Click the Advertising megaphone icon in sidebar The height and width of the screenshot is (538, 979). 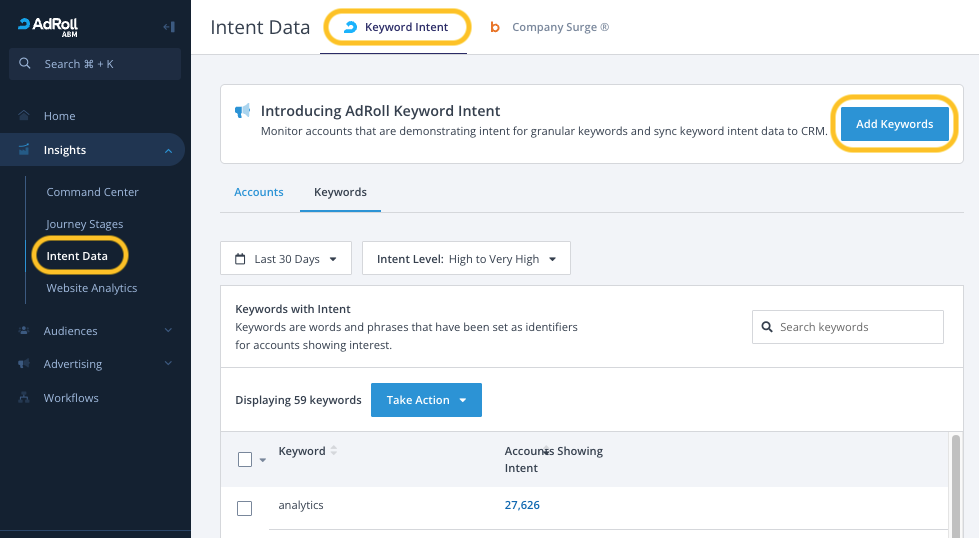(x=24, y=364)
